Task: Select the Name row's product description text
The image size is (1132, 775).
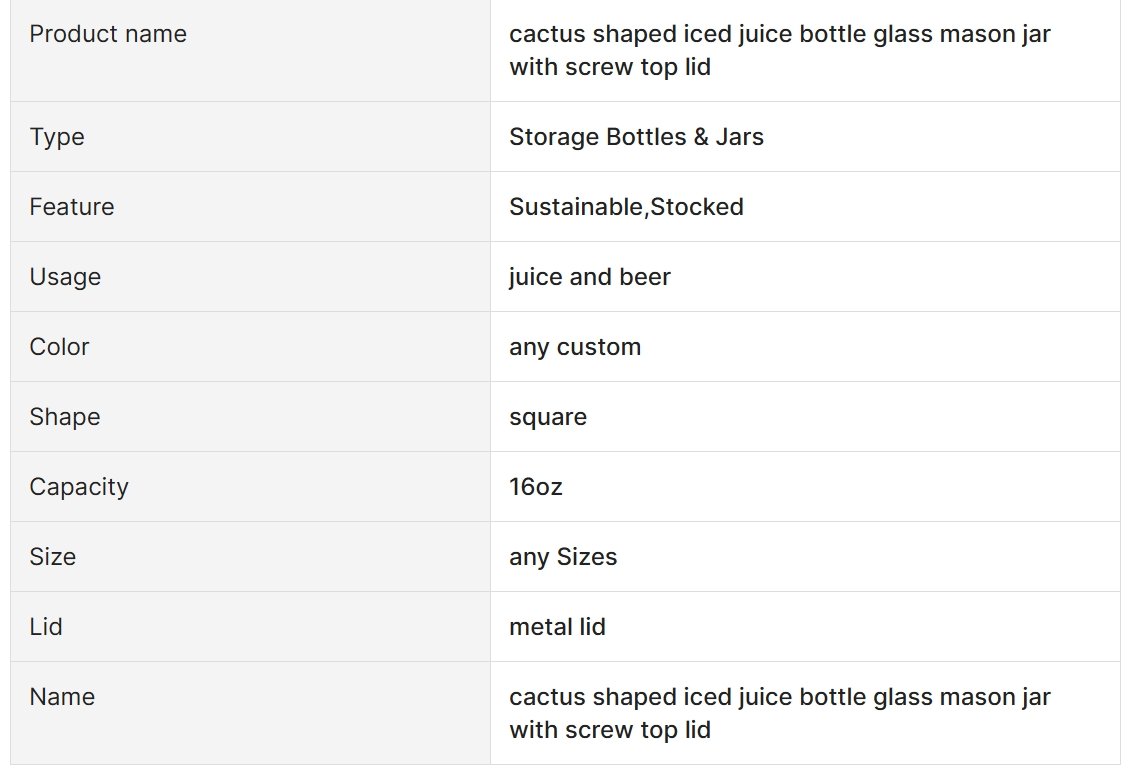Action: pos(780,713)
